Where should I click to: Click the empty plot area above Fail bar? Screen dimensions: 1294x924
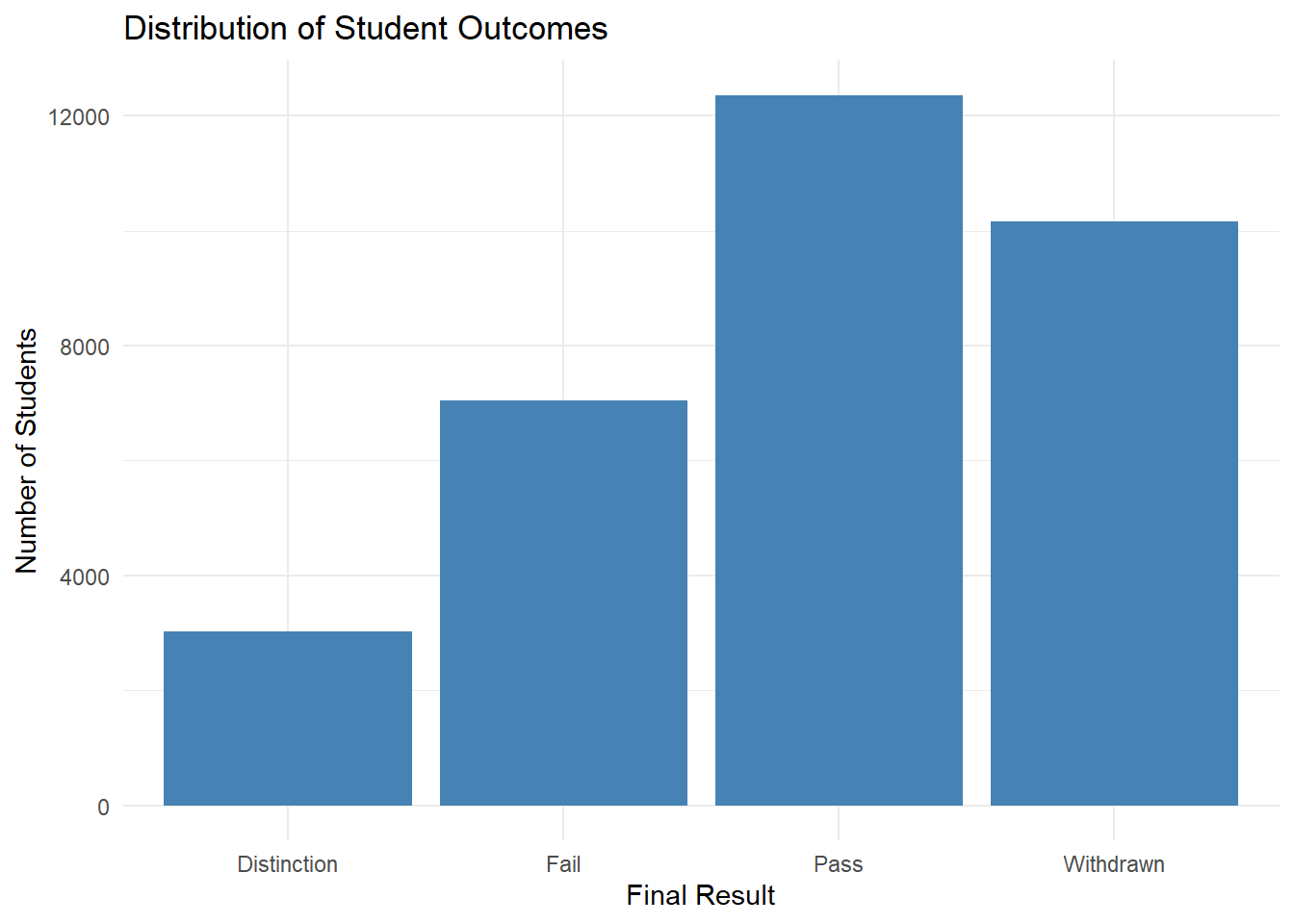pyautogui.click(x=563, y=241)
